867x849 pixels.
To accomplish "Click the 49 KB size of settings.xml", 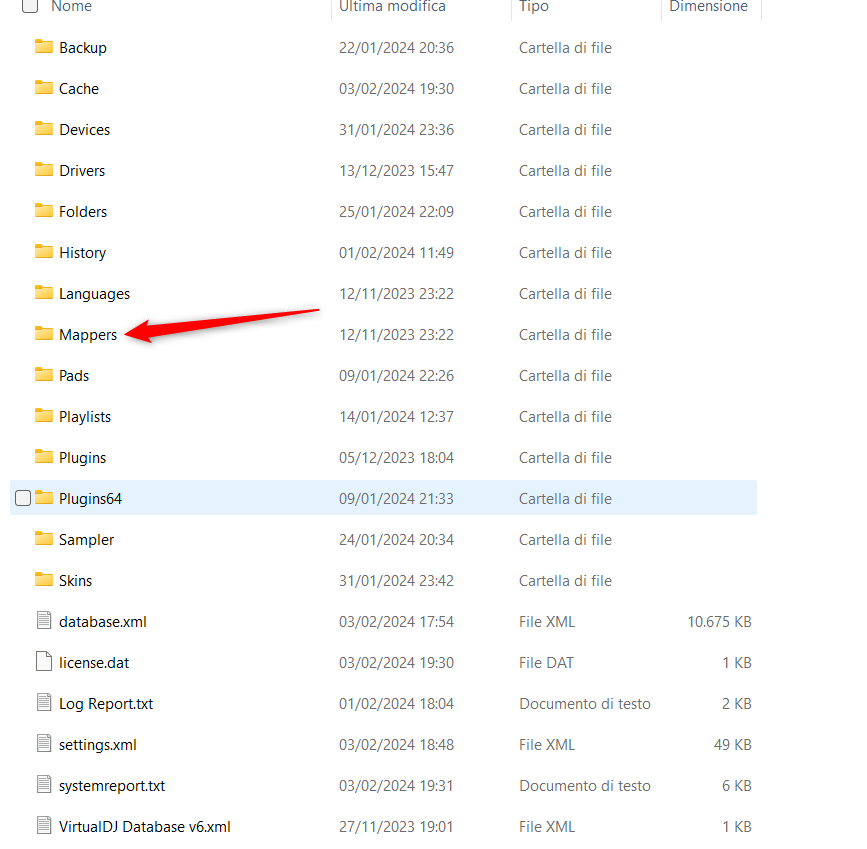I will [733, 744].
